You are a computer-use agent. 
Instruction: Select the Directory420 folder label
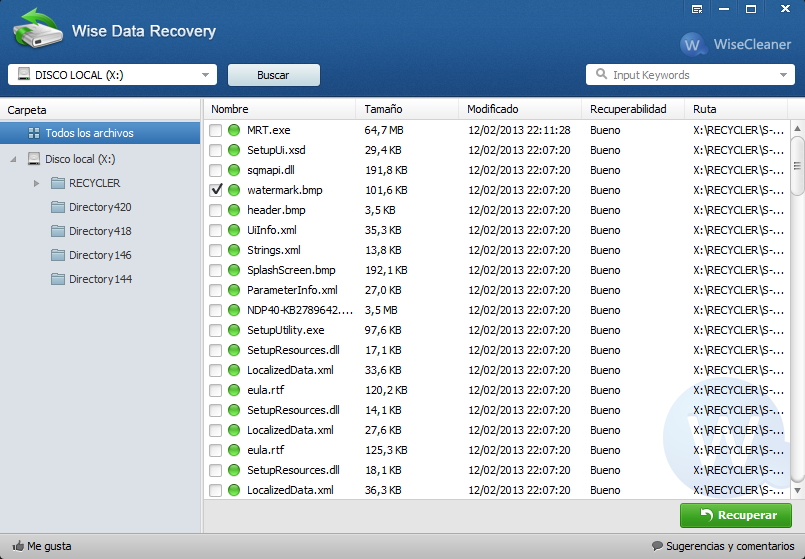[100, 207]
